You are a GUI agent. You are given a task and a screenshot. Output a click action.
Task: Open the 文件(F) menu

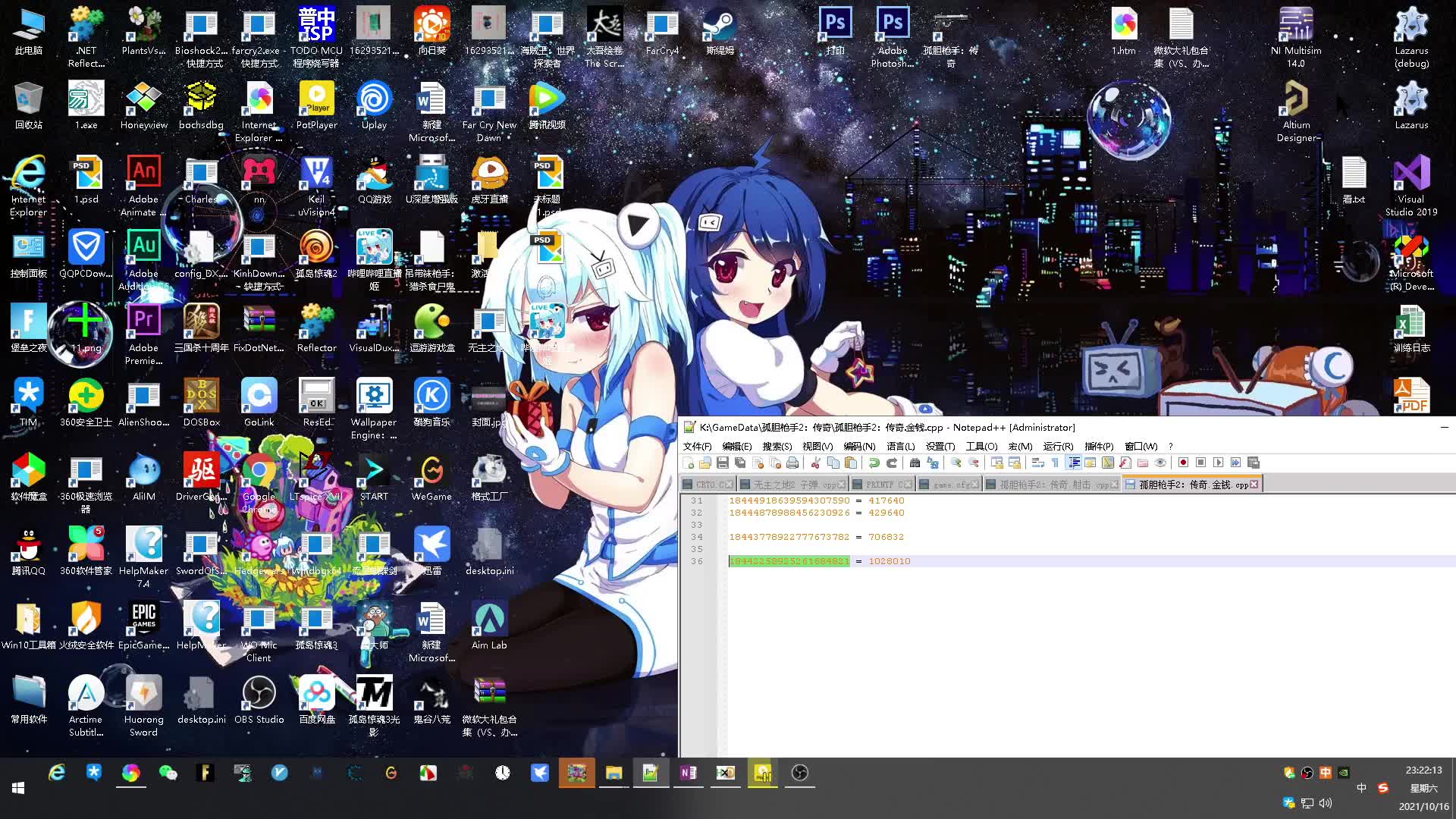[x=697, y=446]
